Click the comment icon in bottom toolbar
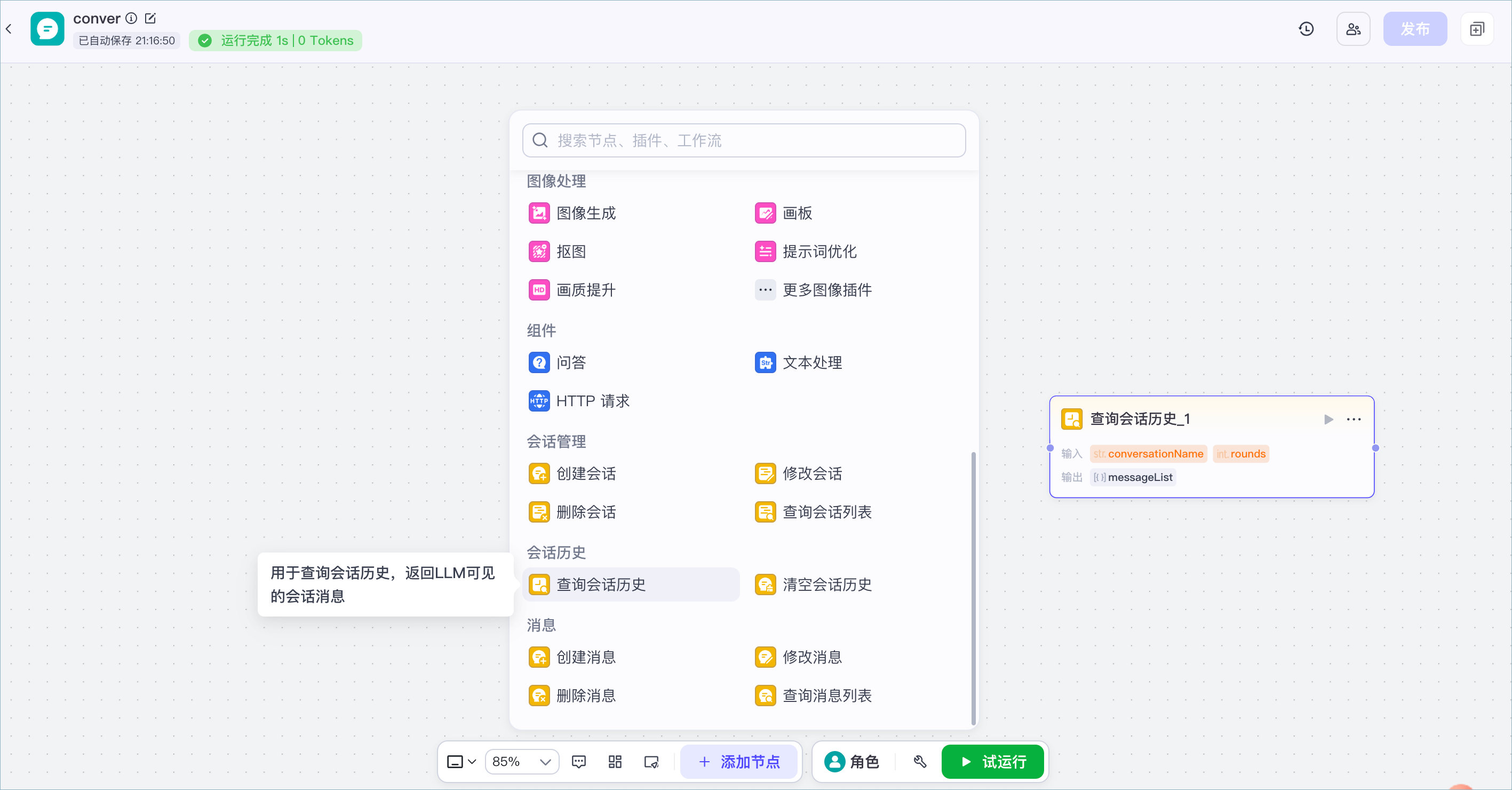The image size is (1512, 790). click(579, 762)
